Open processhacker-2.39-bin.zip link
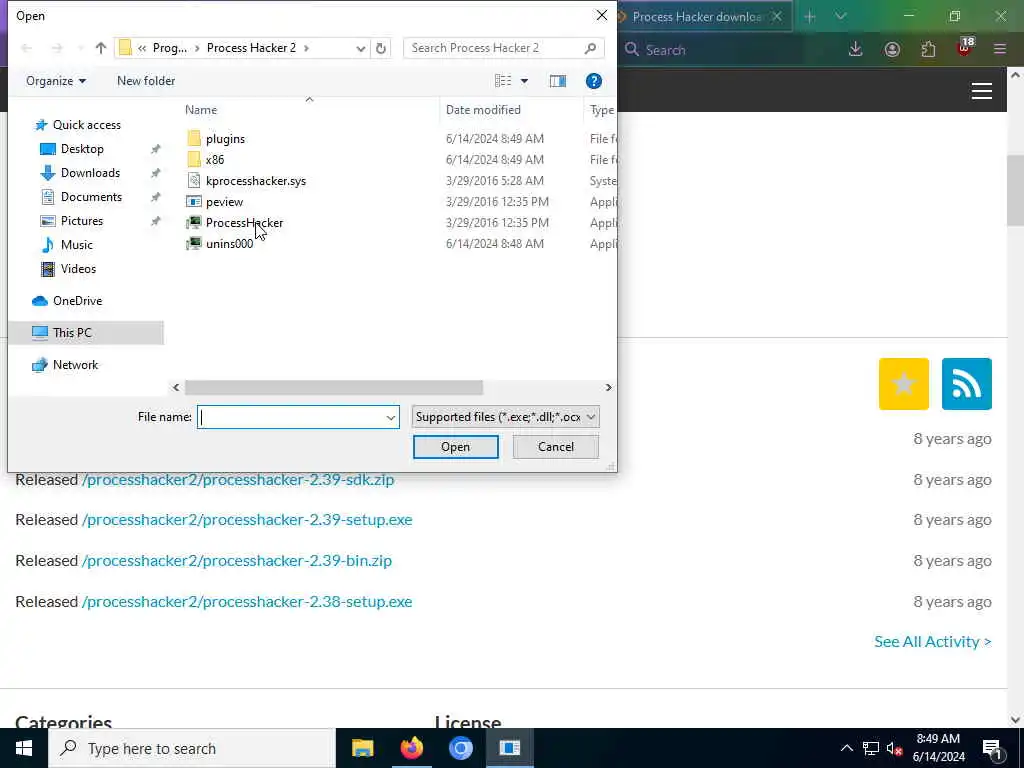The width and height of the screenshot is (1024, 768). pos(236,561)
